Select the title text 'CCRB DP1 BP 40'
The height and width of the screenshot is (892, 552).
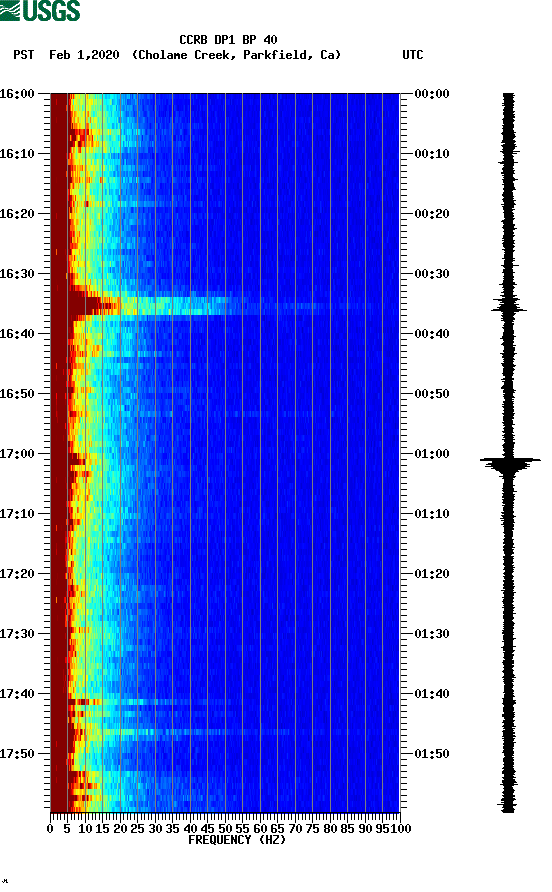[228, 40]
